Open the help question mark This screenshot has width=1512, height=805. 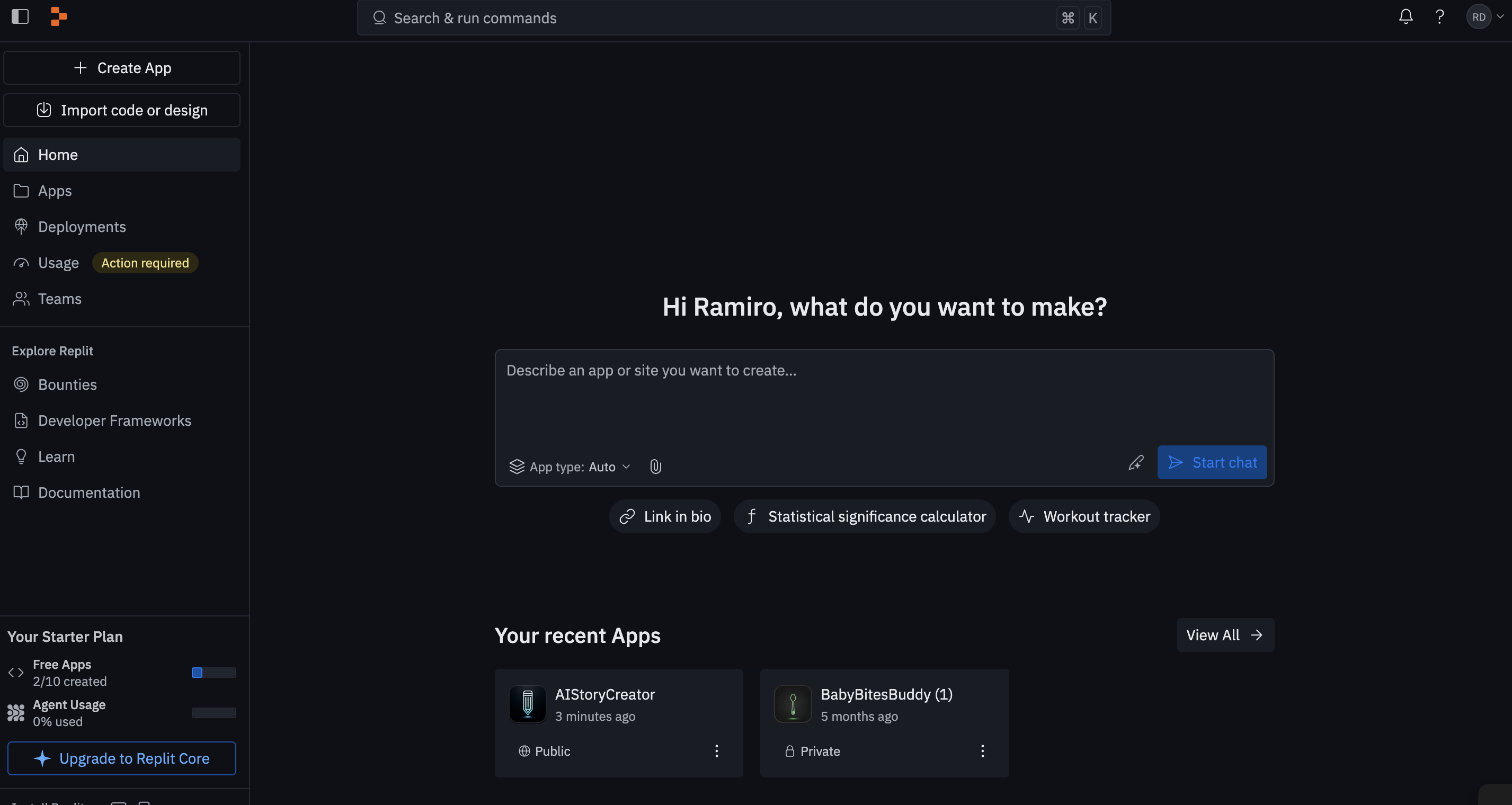[x=1439, y=16]
